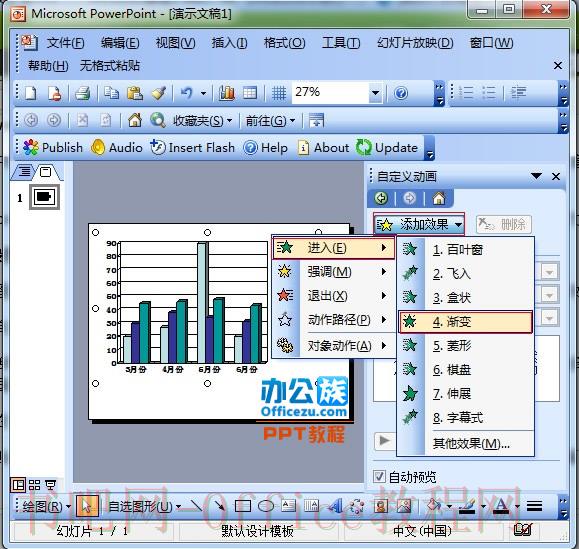The width and height of the screenshot is (579, 549).
Task: Expand the 退出(X) submenu
Action: click(x=333, y=296)
